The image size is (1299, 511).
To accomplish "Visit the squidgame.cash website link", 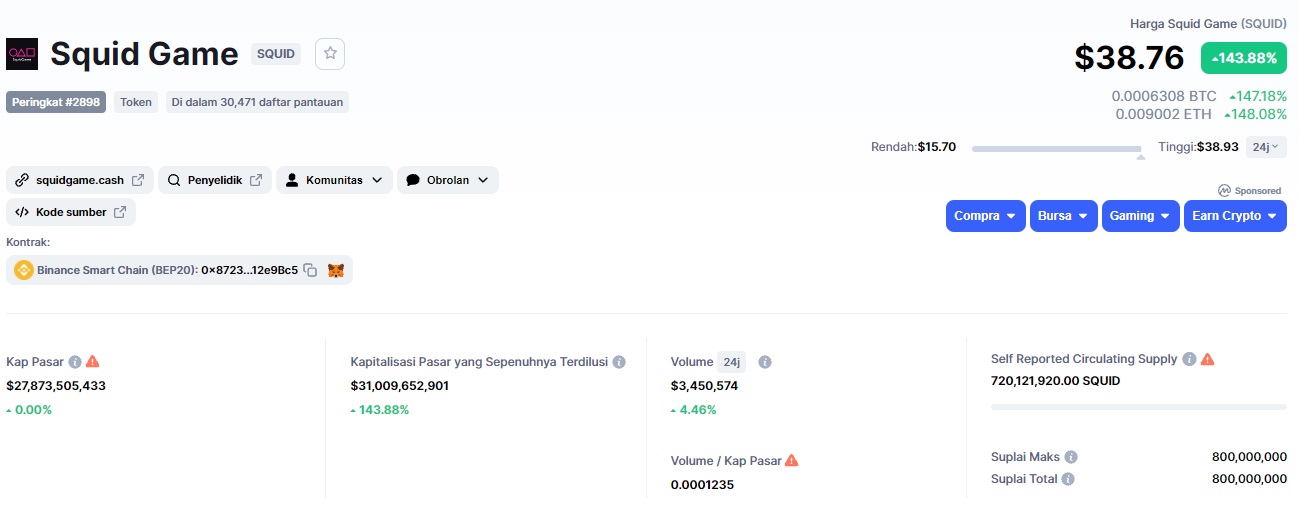I will (80, 180).
